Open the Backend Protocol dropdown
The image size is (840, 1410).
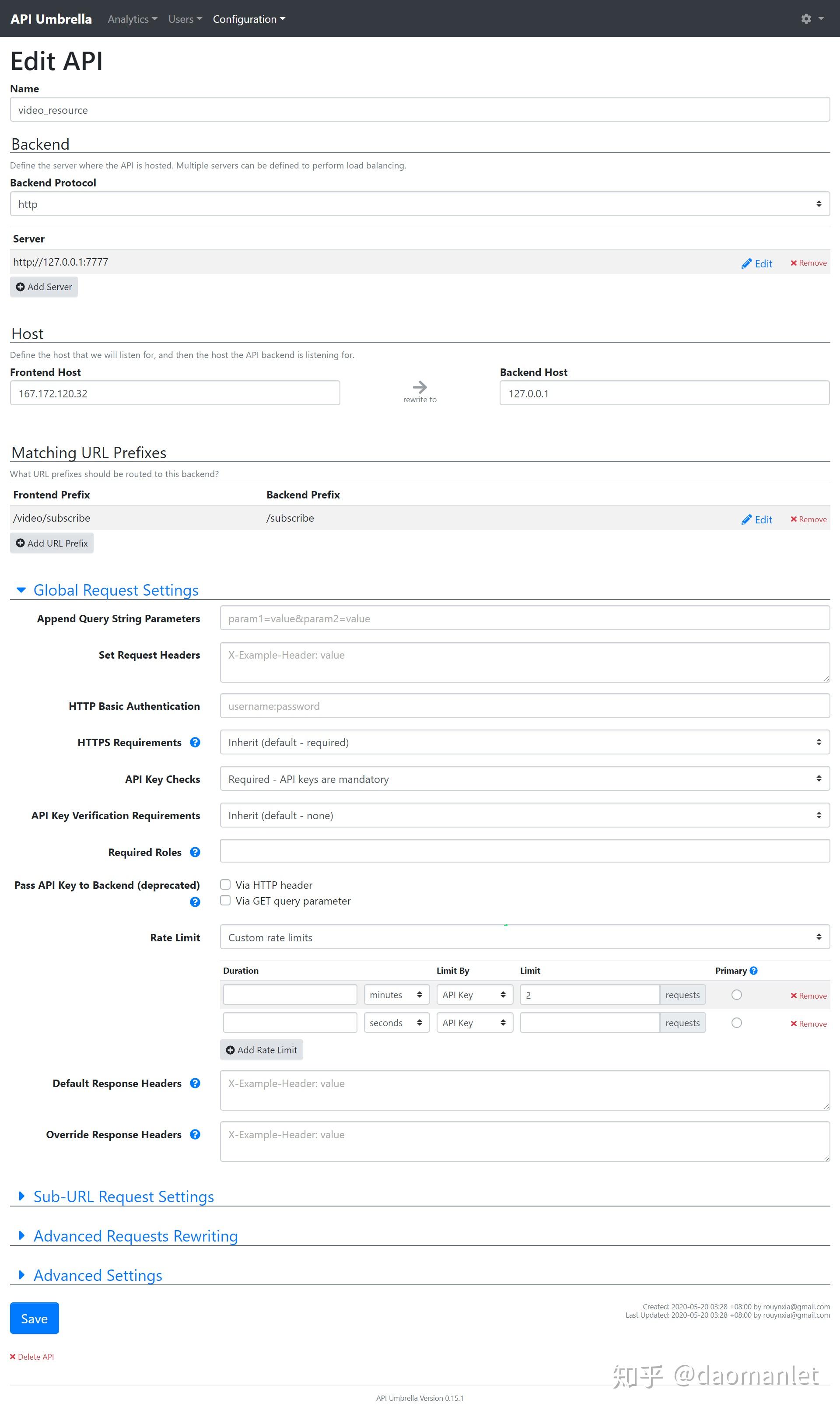pyautogui.click(x=420, y=204)
